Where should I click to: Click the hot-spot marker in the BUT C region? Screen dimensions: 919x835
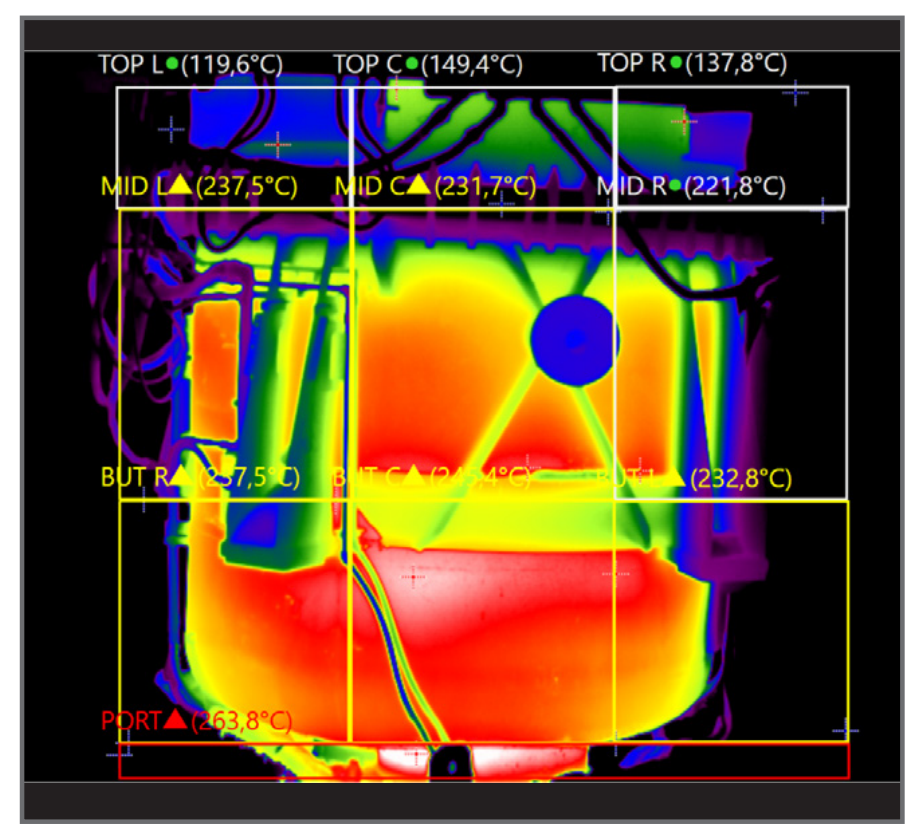(x=412, y=577)
